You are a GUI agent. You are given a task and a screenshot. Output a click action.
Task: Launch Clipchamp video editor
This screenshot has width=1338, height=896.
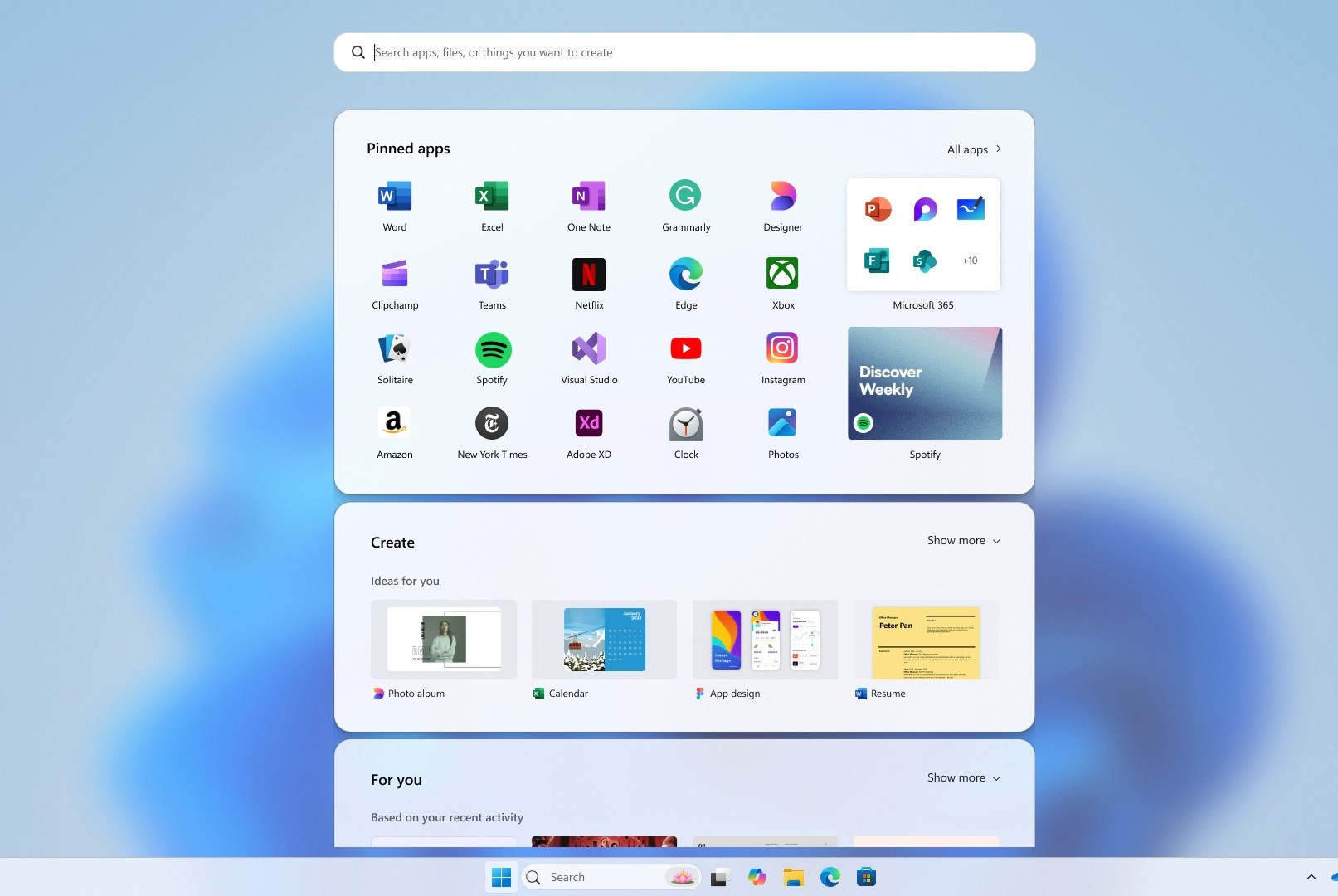[x=394, y=282]
